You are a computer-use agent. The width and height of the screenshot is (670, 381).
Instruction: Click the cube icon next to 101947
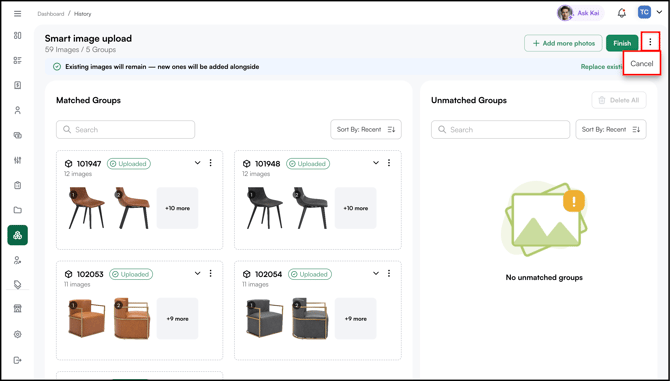coord(68,164)
